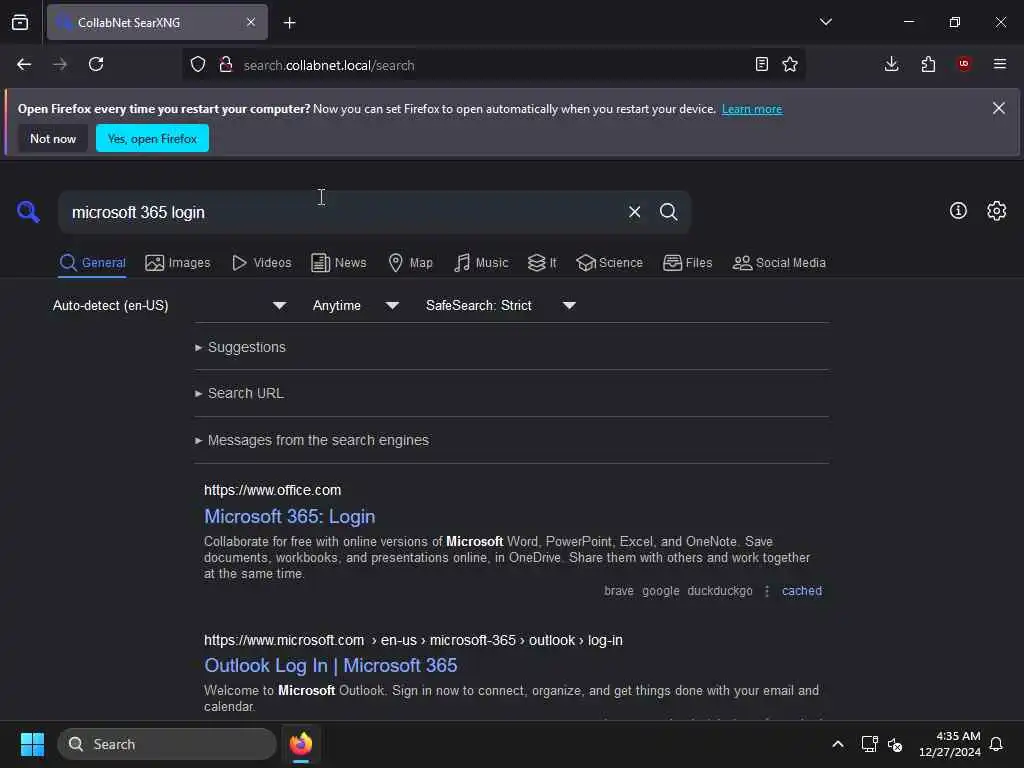The image size is (1024, 768).
Task: Open the tracking protection shield icon
Action: click(x=198, y=64)
